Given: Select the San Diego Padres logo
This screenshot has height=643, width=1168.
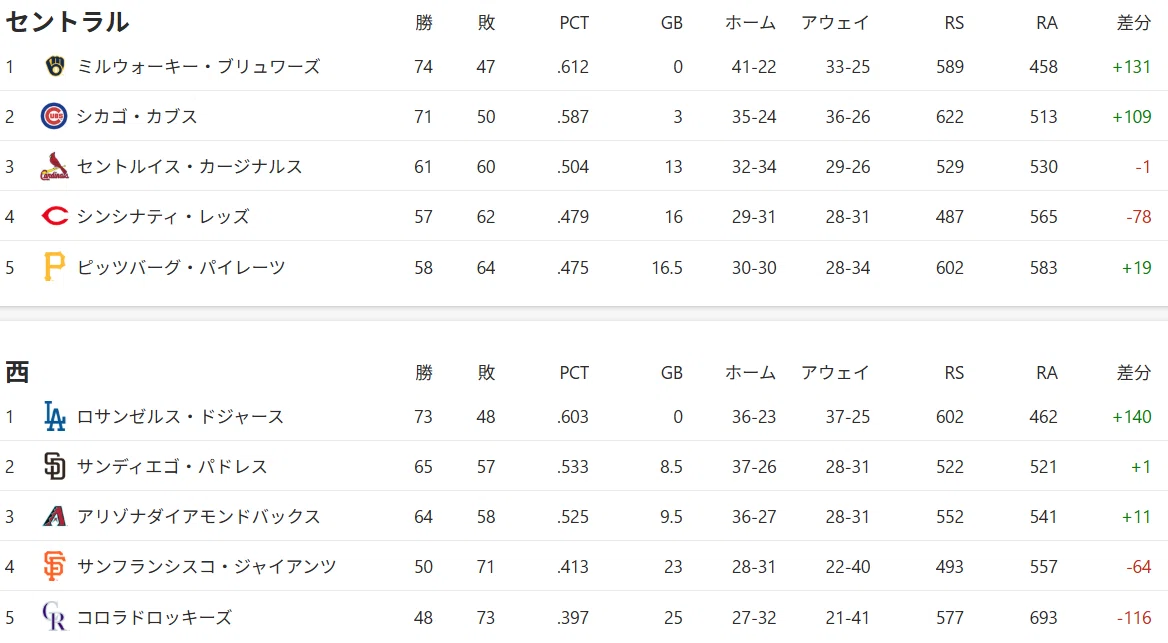Looking at the screenshot, I should 54,466.
